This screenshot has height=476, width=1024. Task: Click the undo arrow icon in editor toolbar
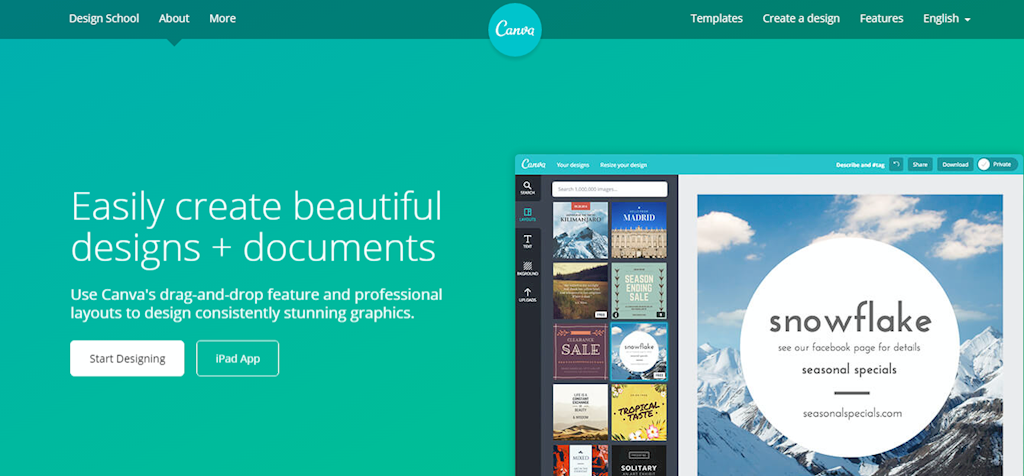point(896,164)
